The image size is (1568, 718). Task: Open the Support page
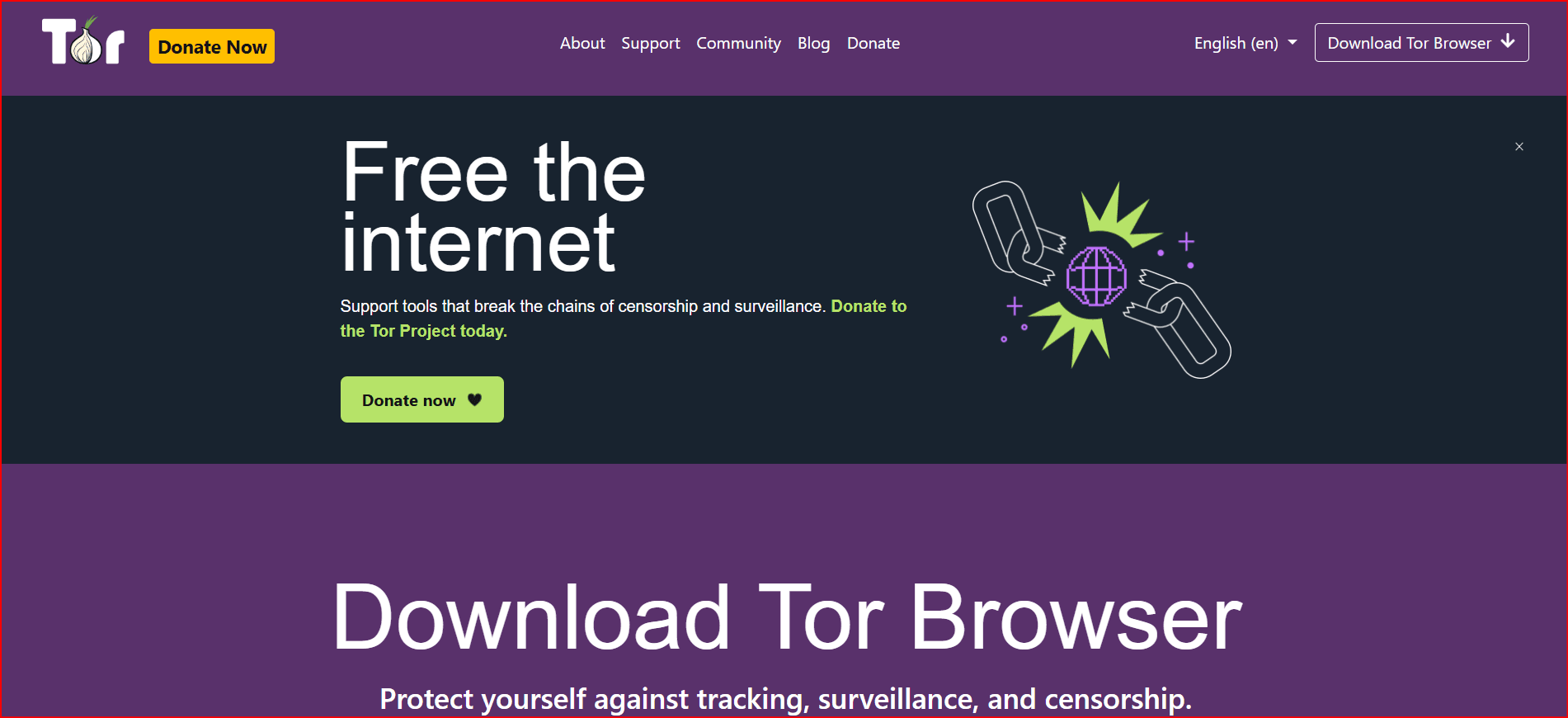coord(651,43)
